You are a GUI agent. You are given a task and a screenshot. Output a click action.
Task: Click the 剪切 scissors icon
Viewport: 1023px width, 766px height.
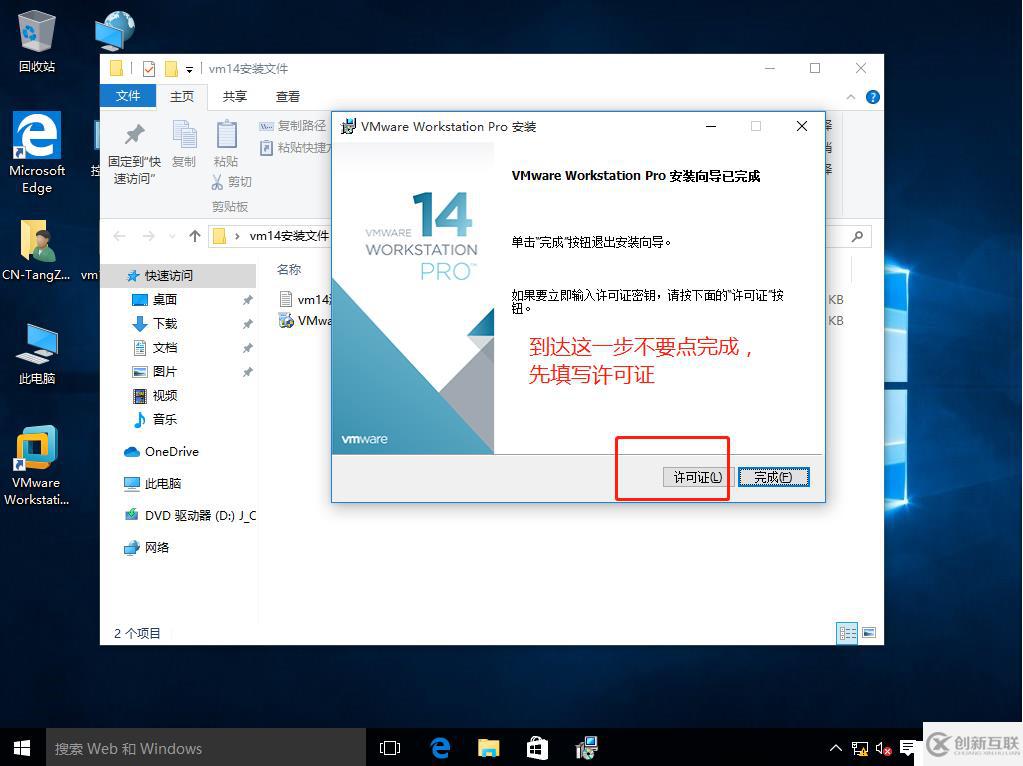click(x=218, y=182)
